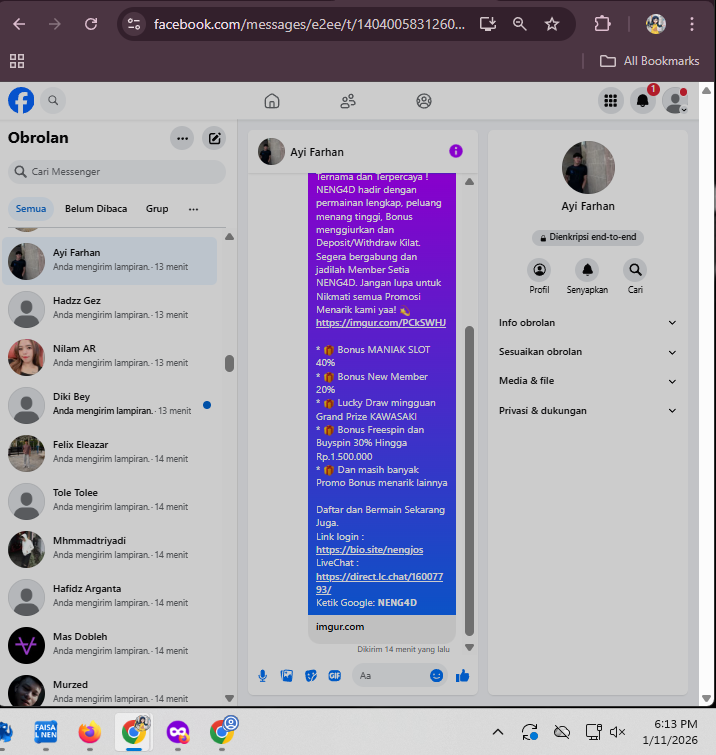
Task: Click the muted volume tray icon
Action: tap(617, 732)
